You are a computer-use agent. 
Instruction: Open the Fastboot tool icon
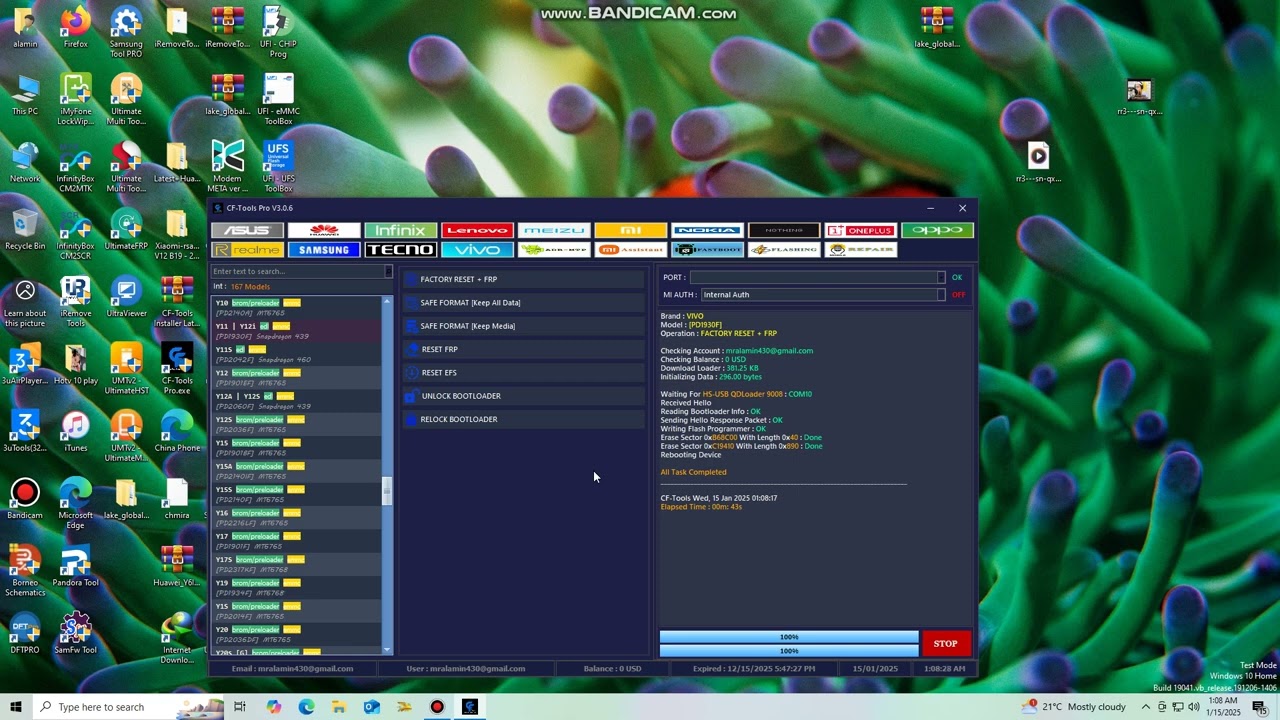(707, 250)
